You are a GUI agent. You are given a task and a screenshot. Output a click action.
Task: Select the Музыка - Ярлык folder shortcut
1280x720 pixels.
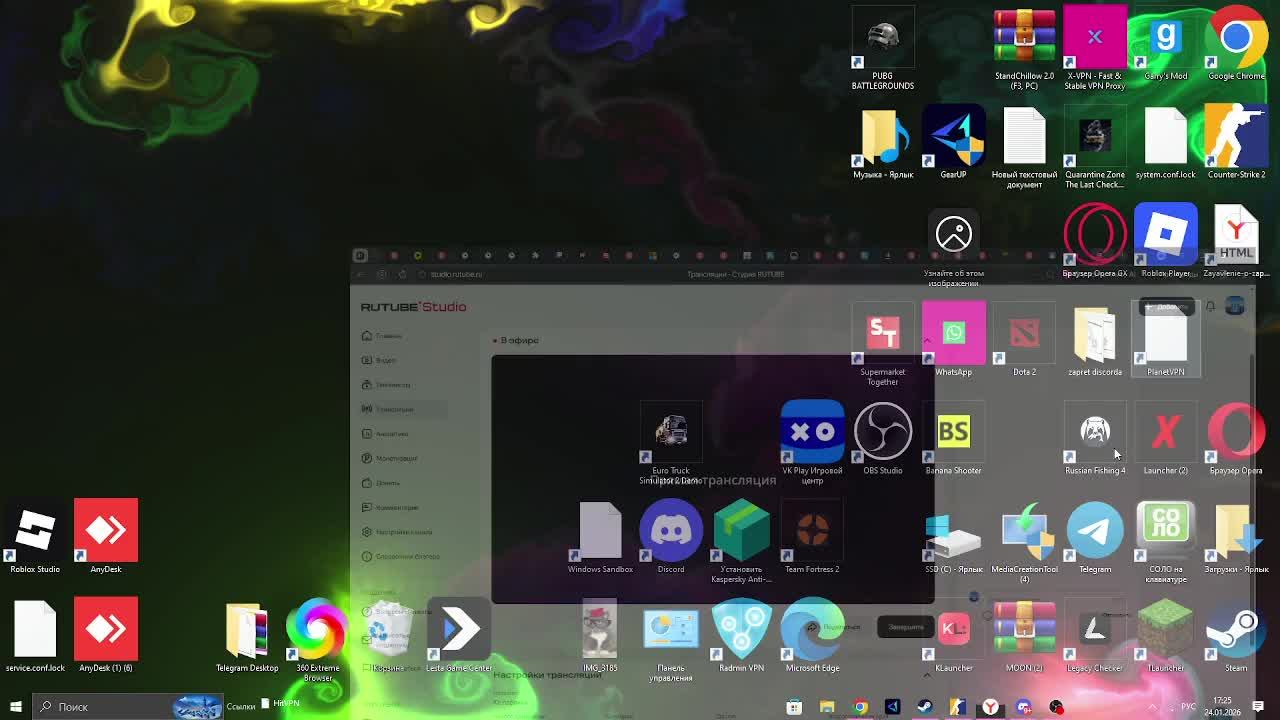click(883, 136)
